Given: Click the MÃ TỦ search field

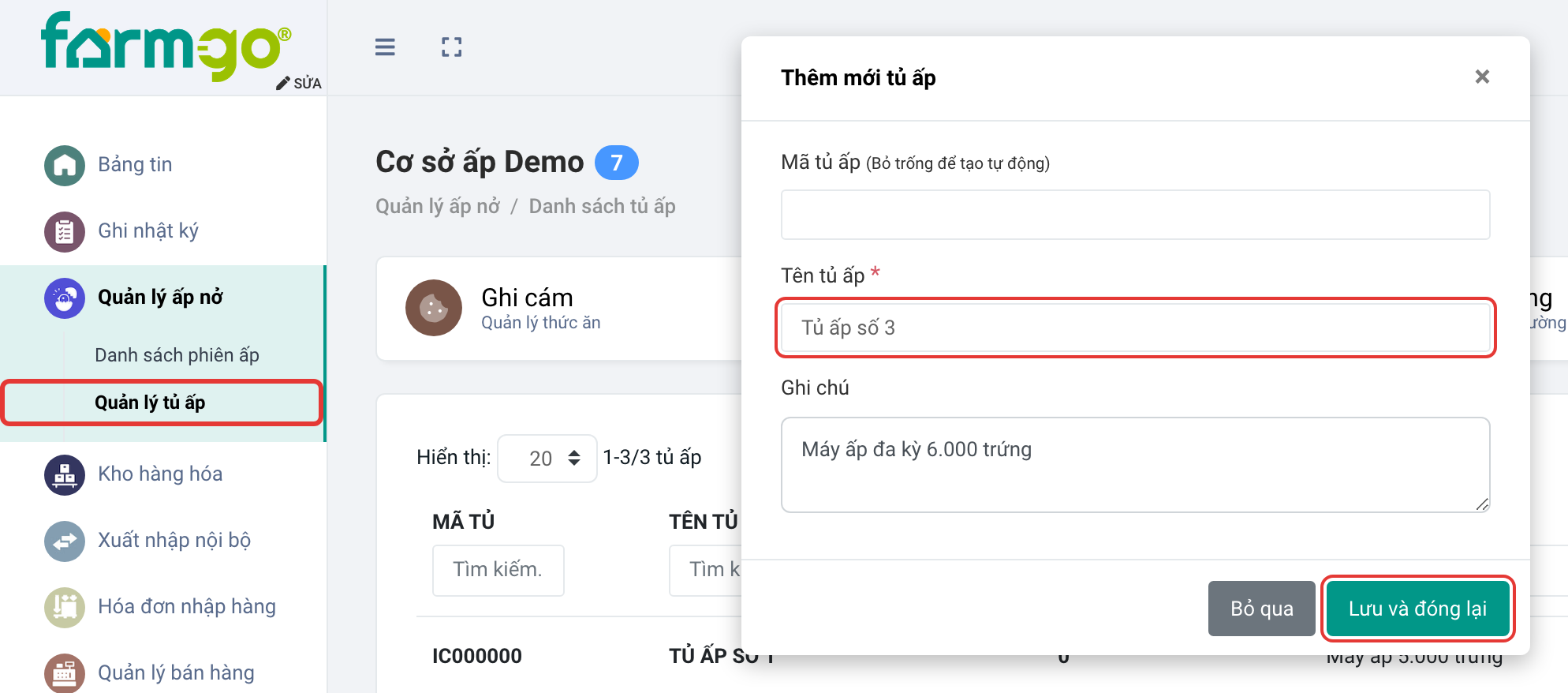Looking at the screenshot, I should (x=498, y=570).
